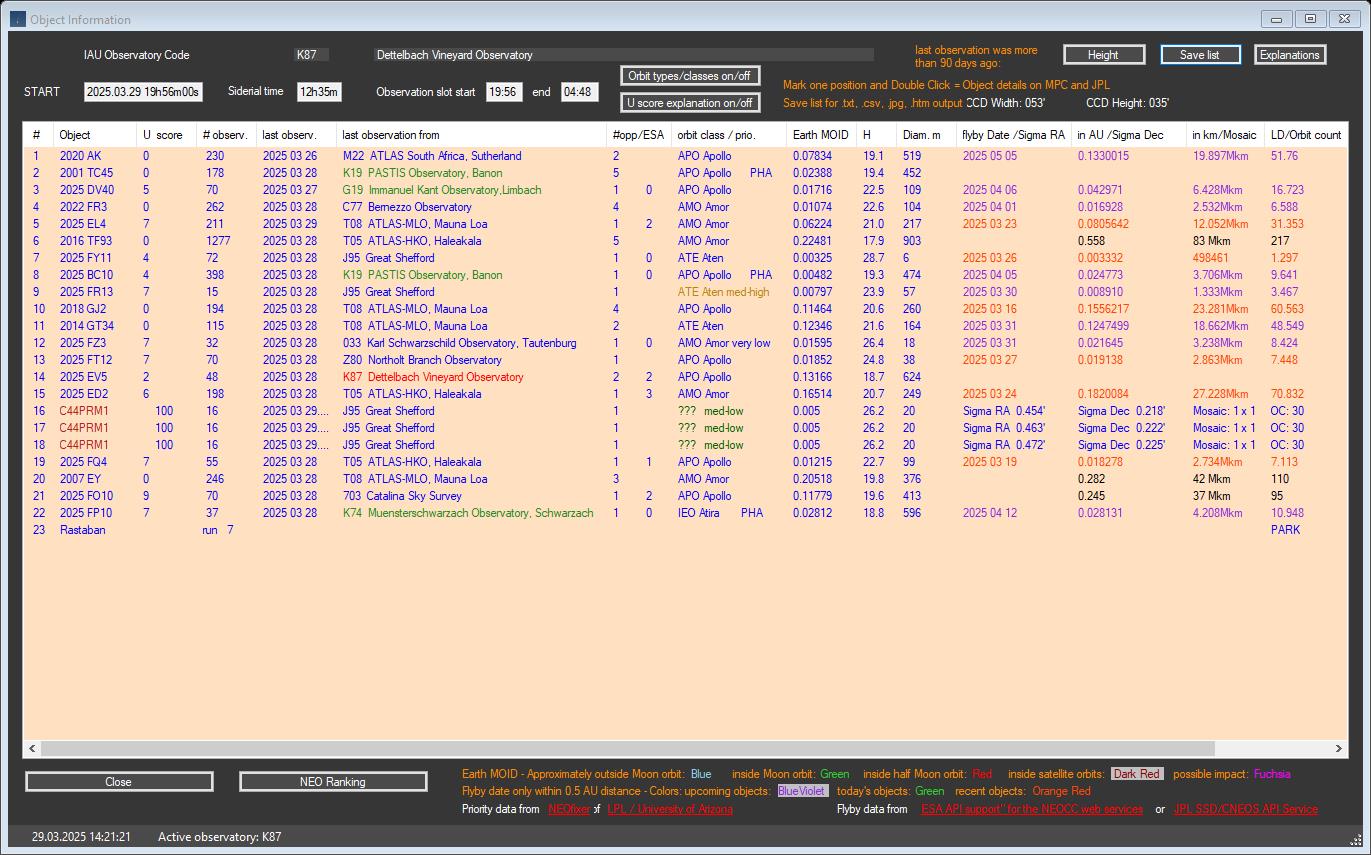The height and width of the screenshot is (855, 1371).
Task: Click the PARK entry in Rastaban row
Action: click(x=1285, y=530)
